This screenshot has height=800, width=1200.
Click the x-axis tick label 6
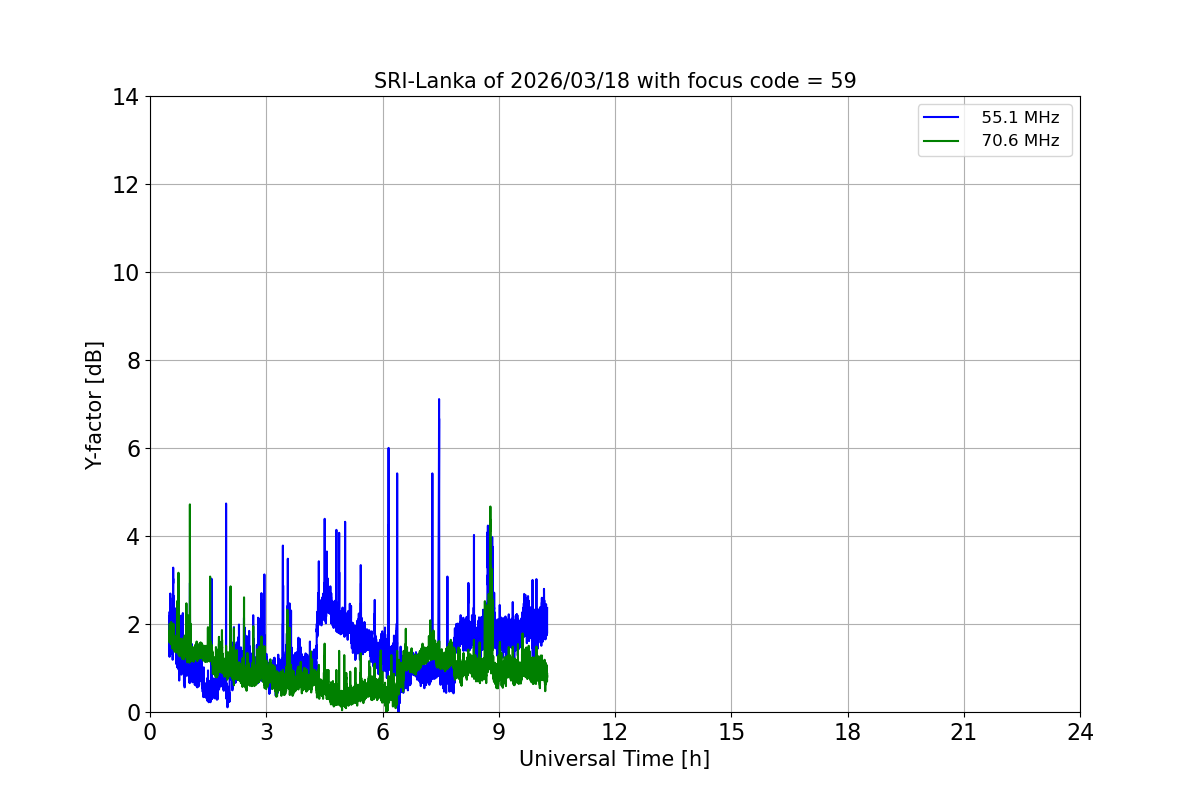click(x=382, y=732)
